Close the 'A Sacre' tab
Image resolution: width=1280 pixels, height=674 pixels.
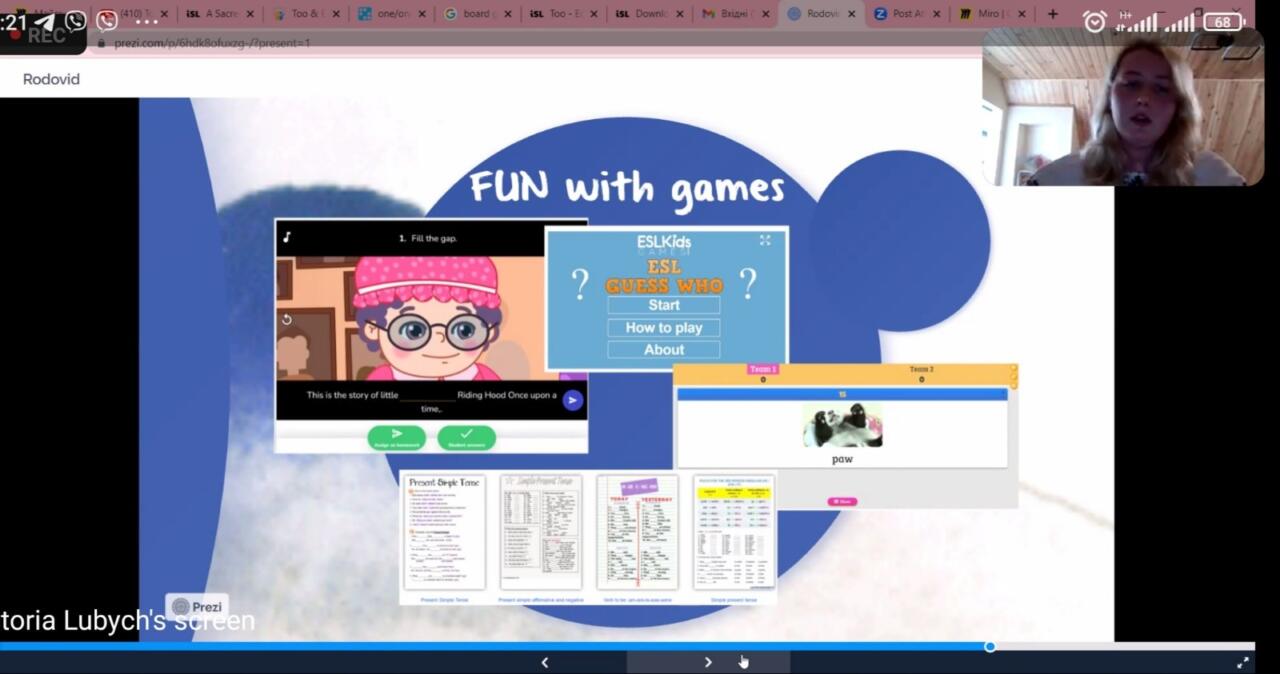point(250,14)
